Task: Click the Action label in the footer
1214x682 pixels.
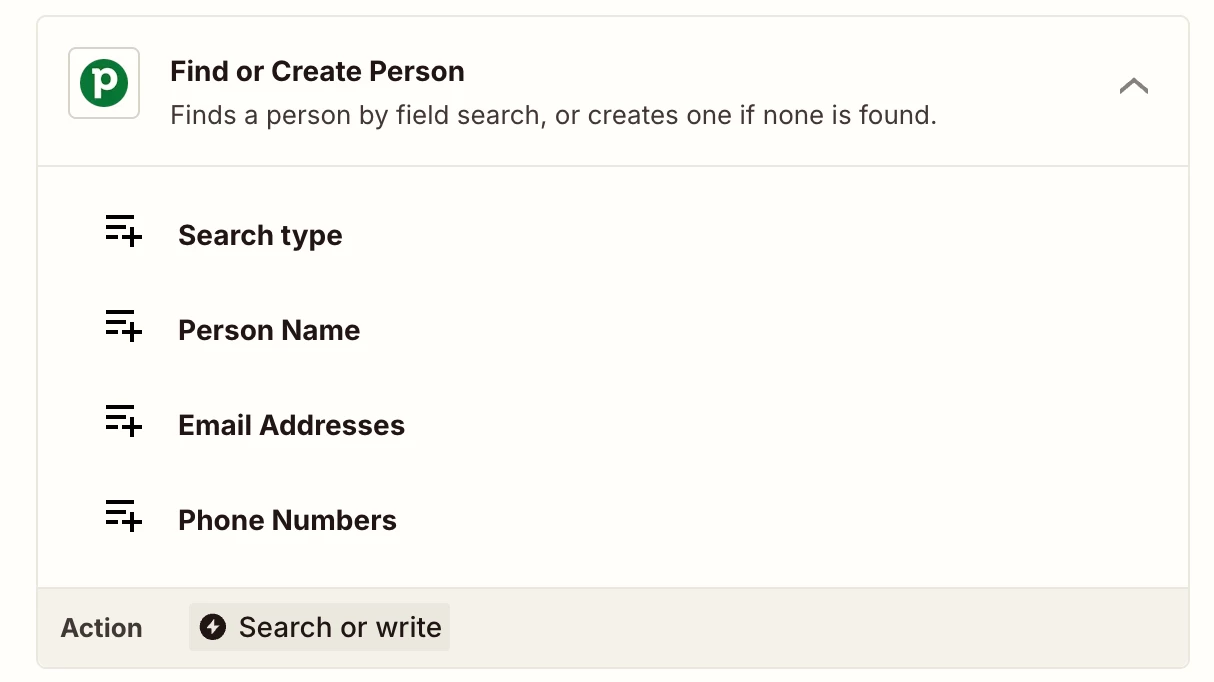Action: coord(101,628)
